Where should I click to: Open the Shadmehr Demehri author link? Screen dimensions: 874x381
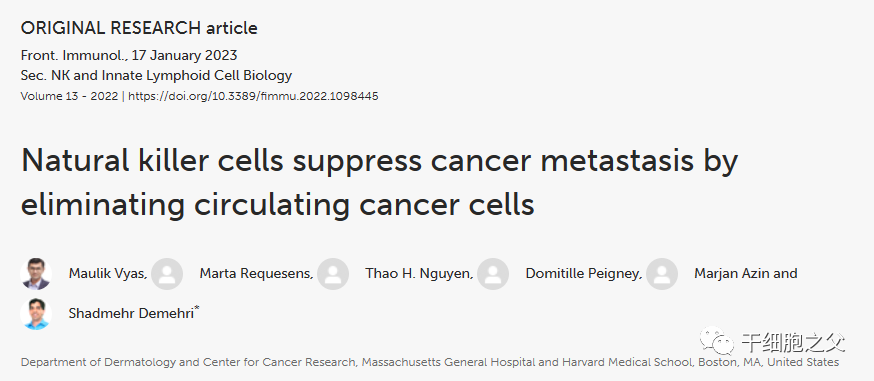click(131, 314)
